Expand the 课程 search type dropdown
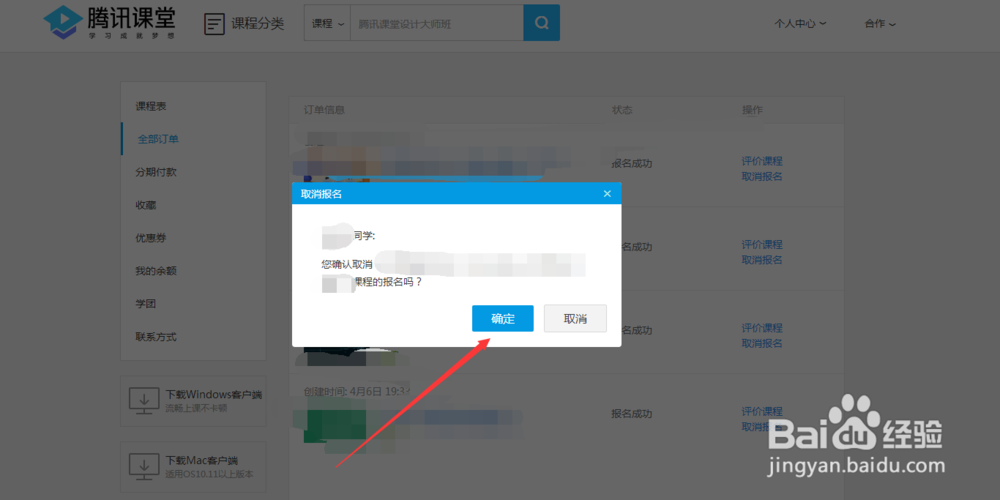 pos(327,24)
